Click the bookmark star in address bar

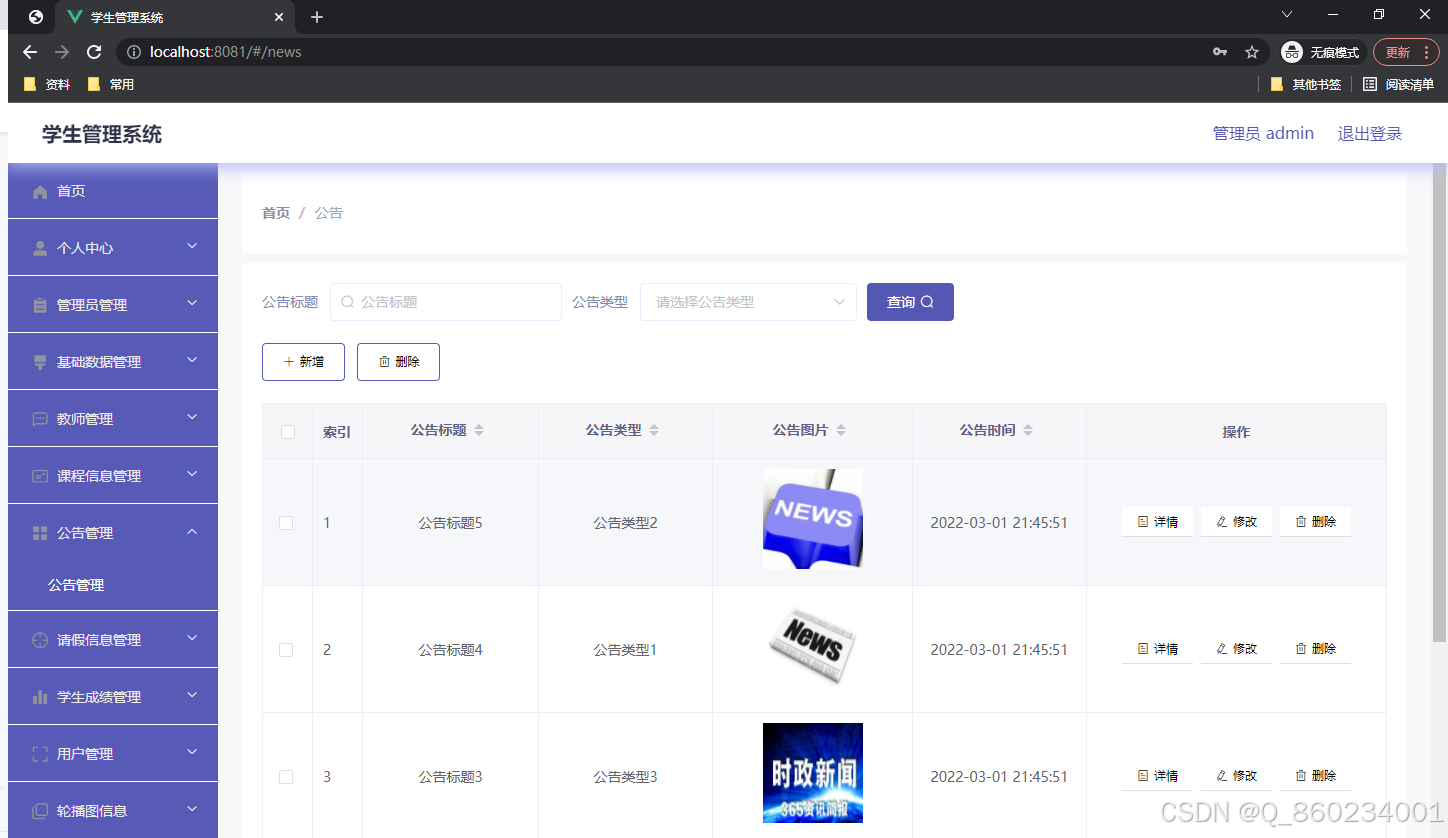tap(1251, 52)
